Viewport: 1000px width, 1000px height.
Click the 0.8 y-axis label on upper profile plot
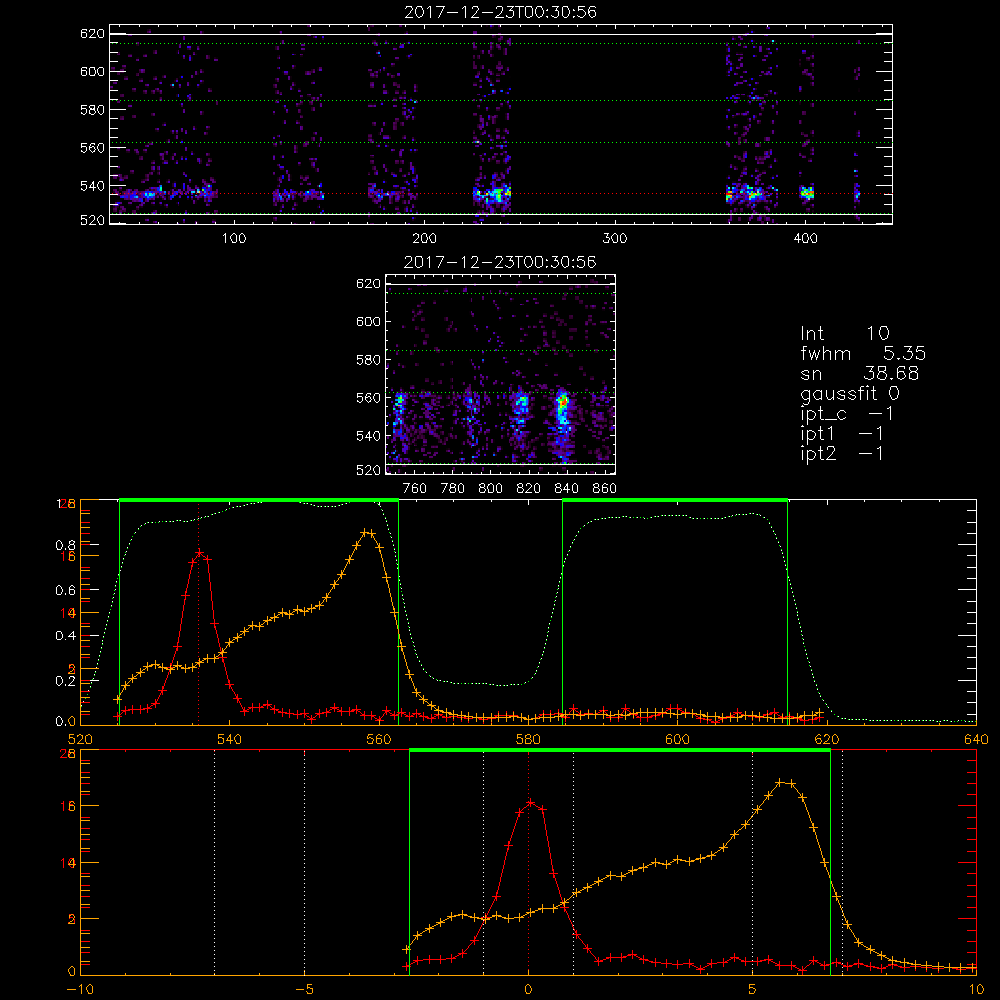point(66,545)
